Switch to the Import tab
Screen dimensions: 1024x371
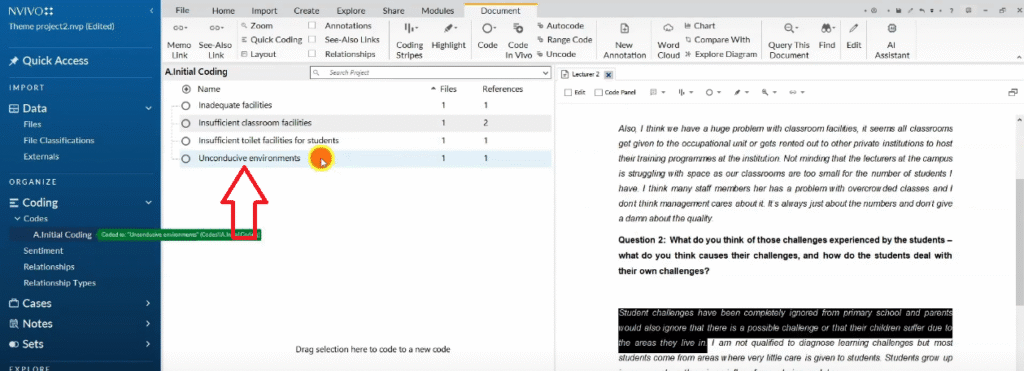[264, 10]
